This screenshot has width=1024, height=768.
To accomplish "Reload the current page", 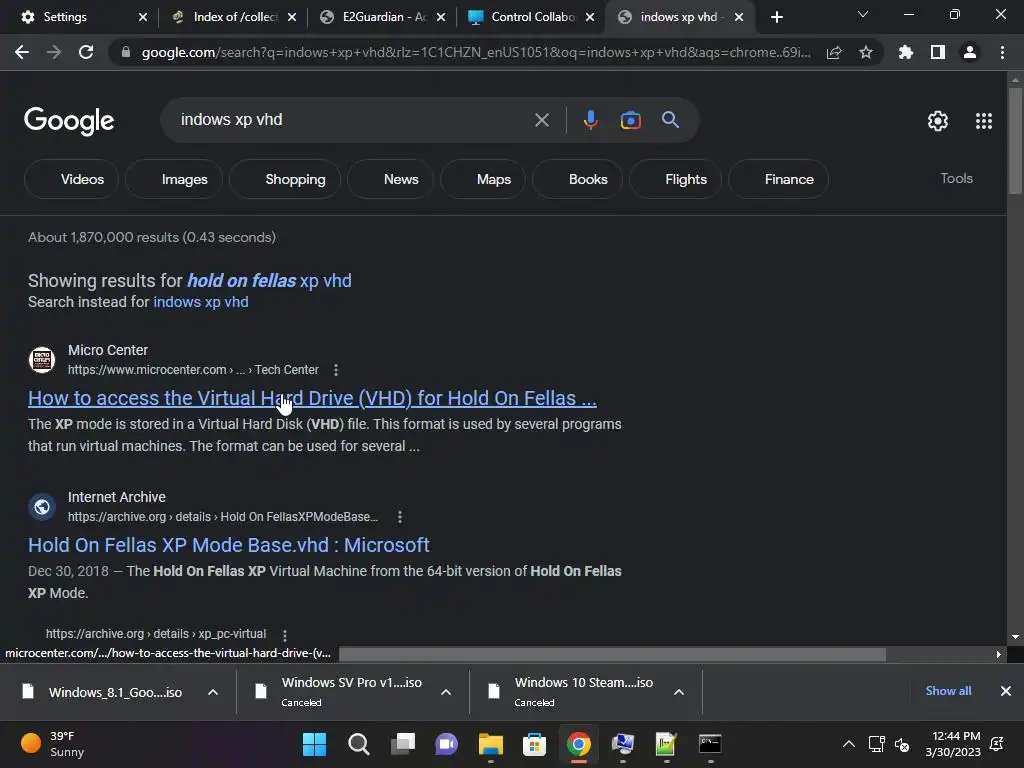I will (x=86, y=52).
